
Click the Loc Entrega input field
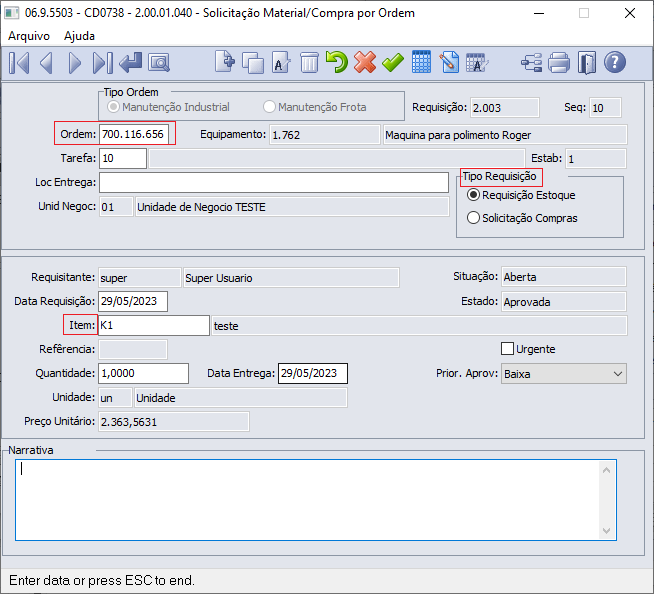pos(273,182)
